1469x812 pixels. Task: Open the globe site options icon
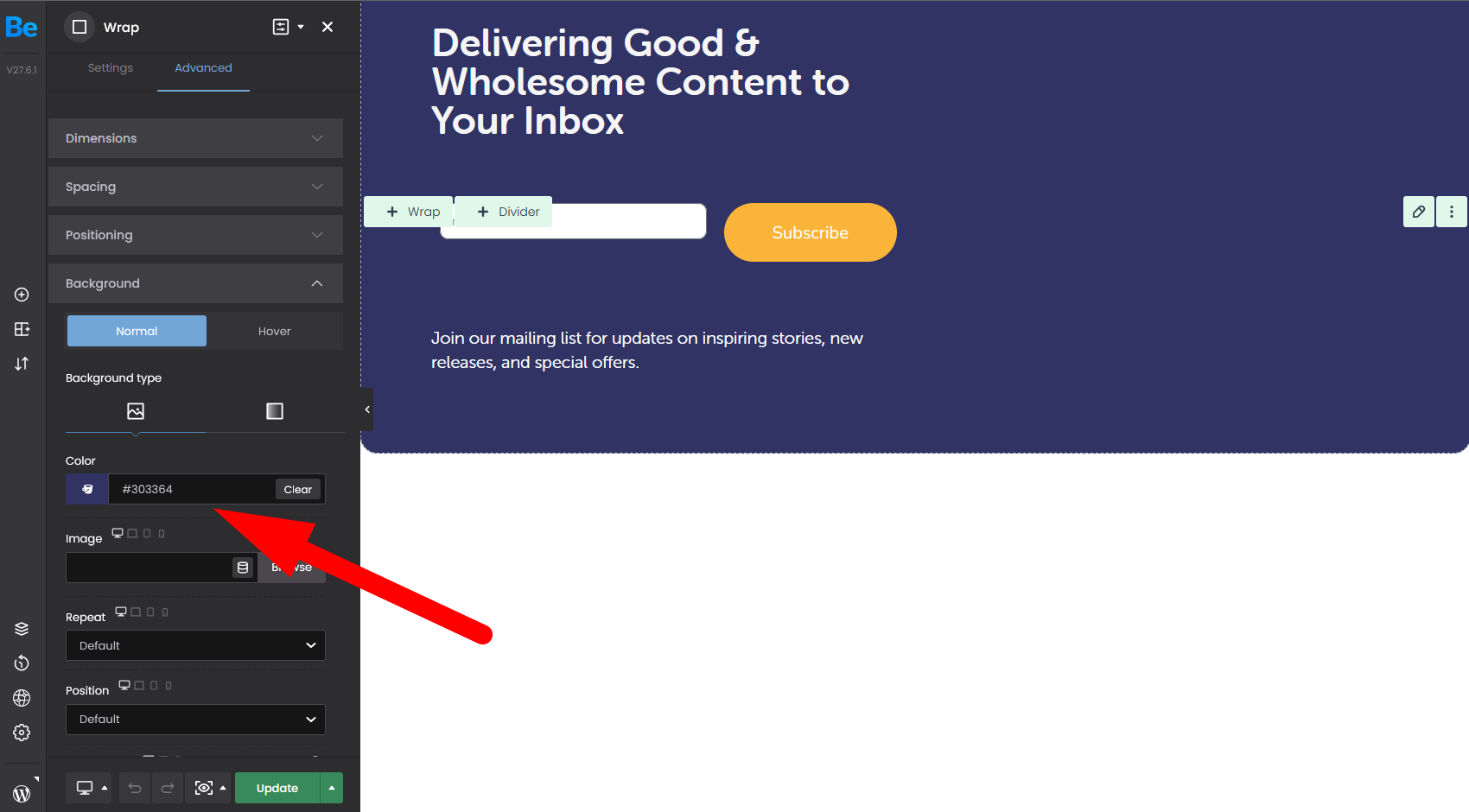click(22, 698)
